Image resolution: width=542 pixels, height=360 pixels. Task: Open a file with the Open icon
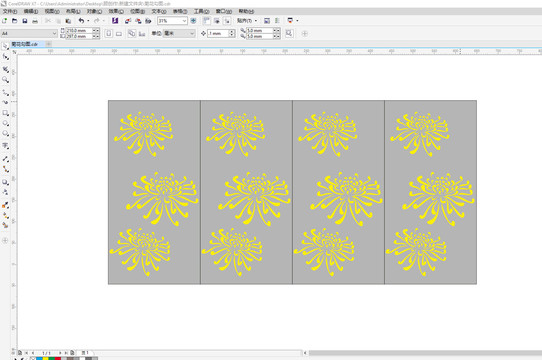click(x=15, y=21)
